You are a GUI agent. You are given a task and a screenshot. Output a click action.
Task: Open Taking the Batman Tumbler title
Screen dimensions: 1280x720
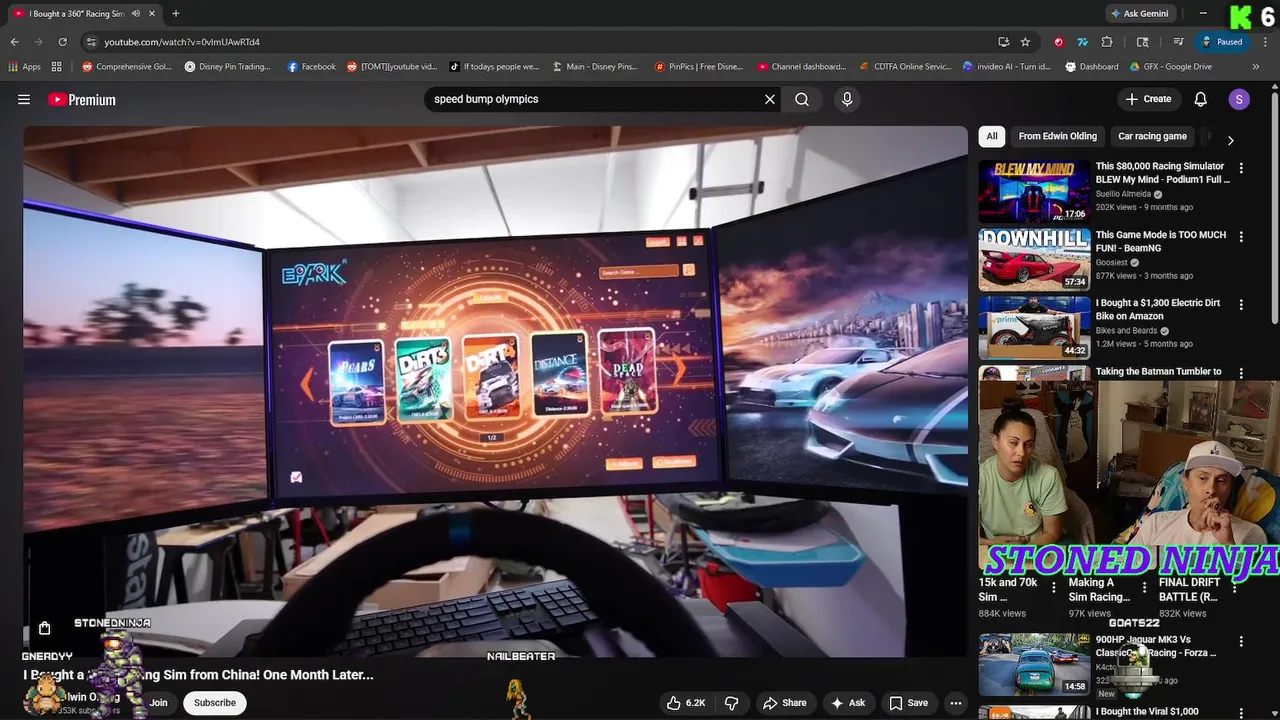1158,371
